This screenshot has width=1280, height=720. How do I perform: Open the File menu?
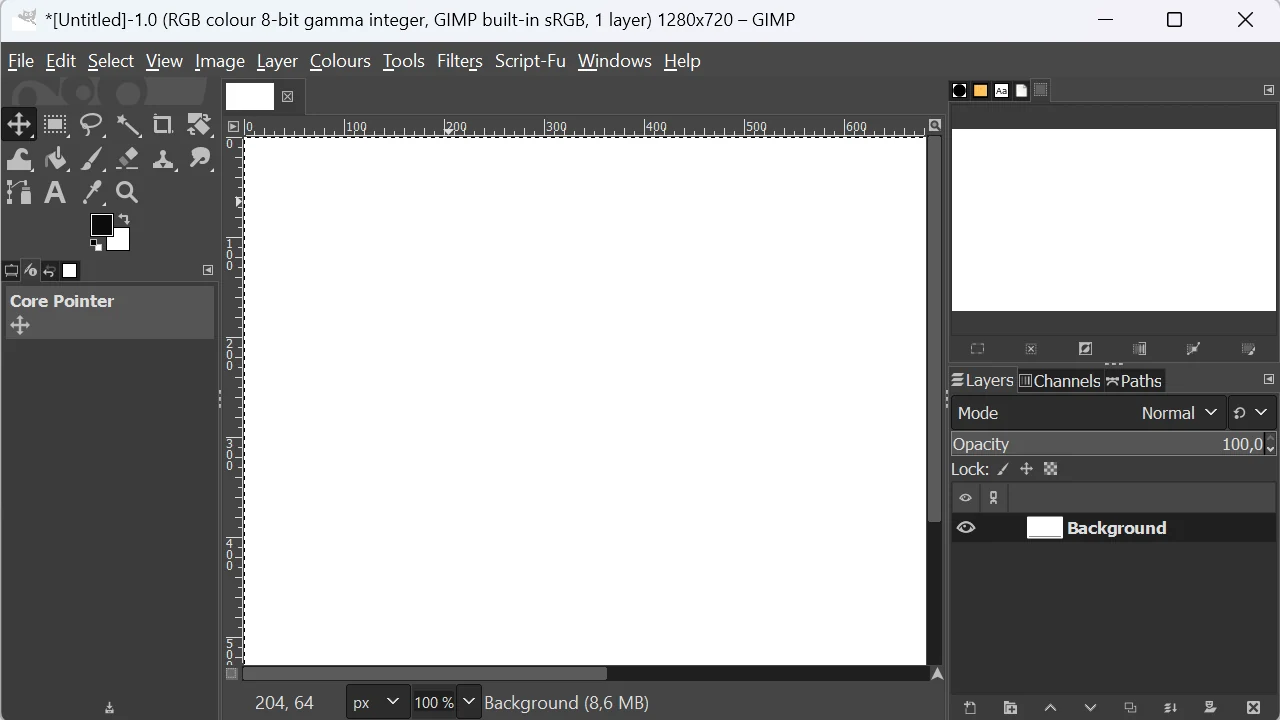coord(21,61)
